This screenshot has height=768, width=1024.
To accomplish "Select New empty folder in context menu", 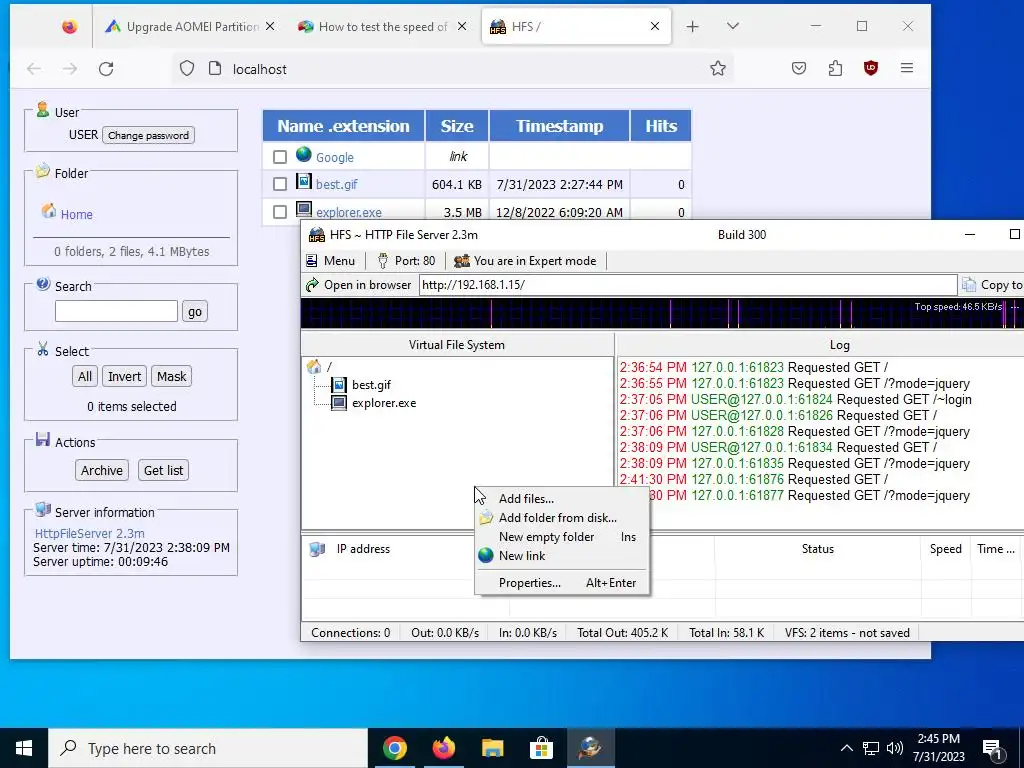I will point(562,536).
